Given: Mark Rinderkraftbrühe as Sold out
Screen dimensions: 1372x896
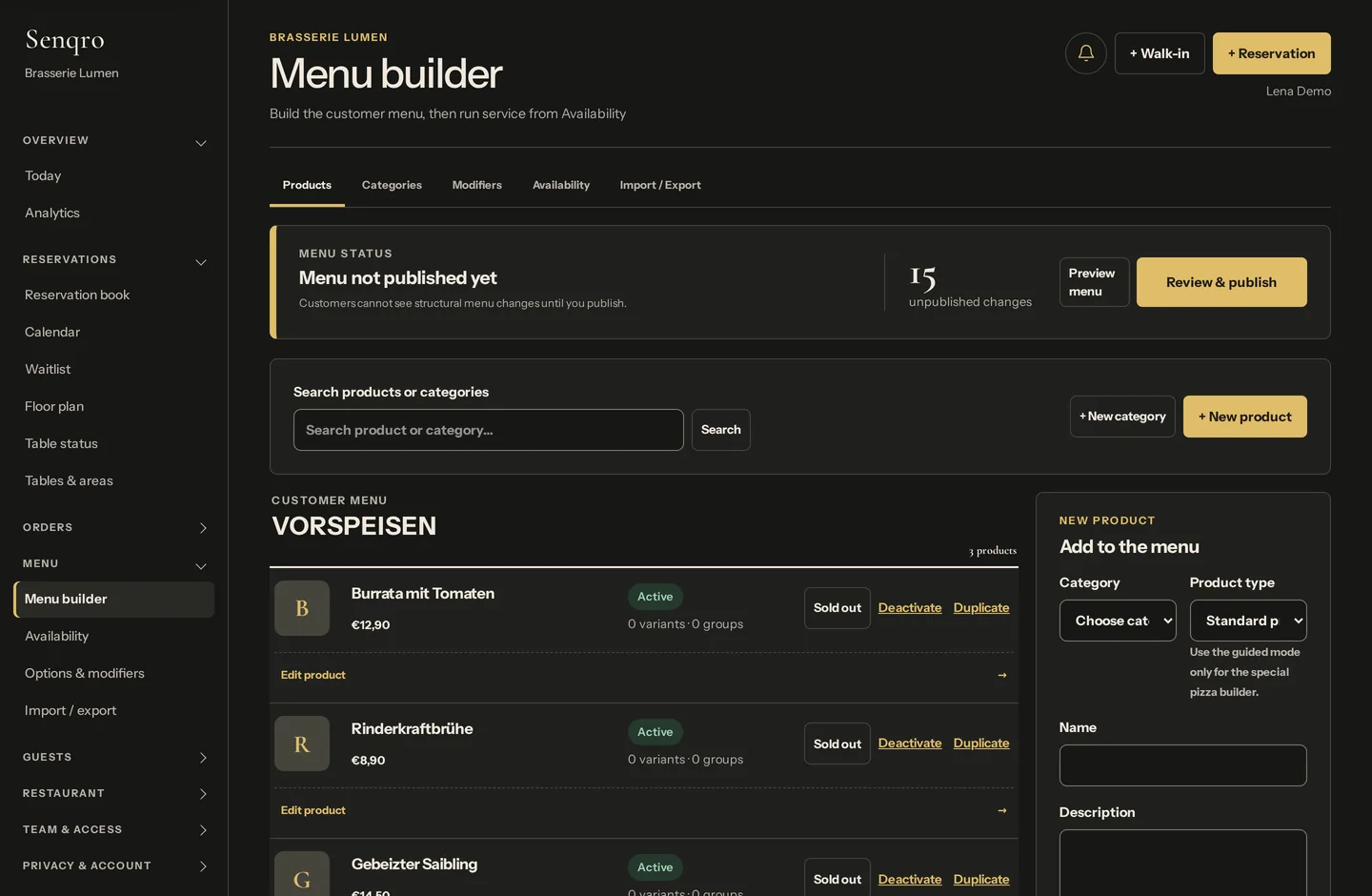Looking at the screenshot, I should tap(837, 743).
